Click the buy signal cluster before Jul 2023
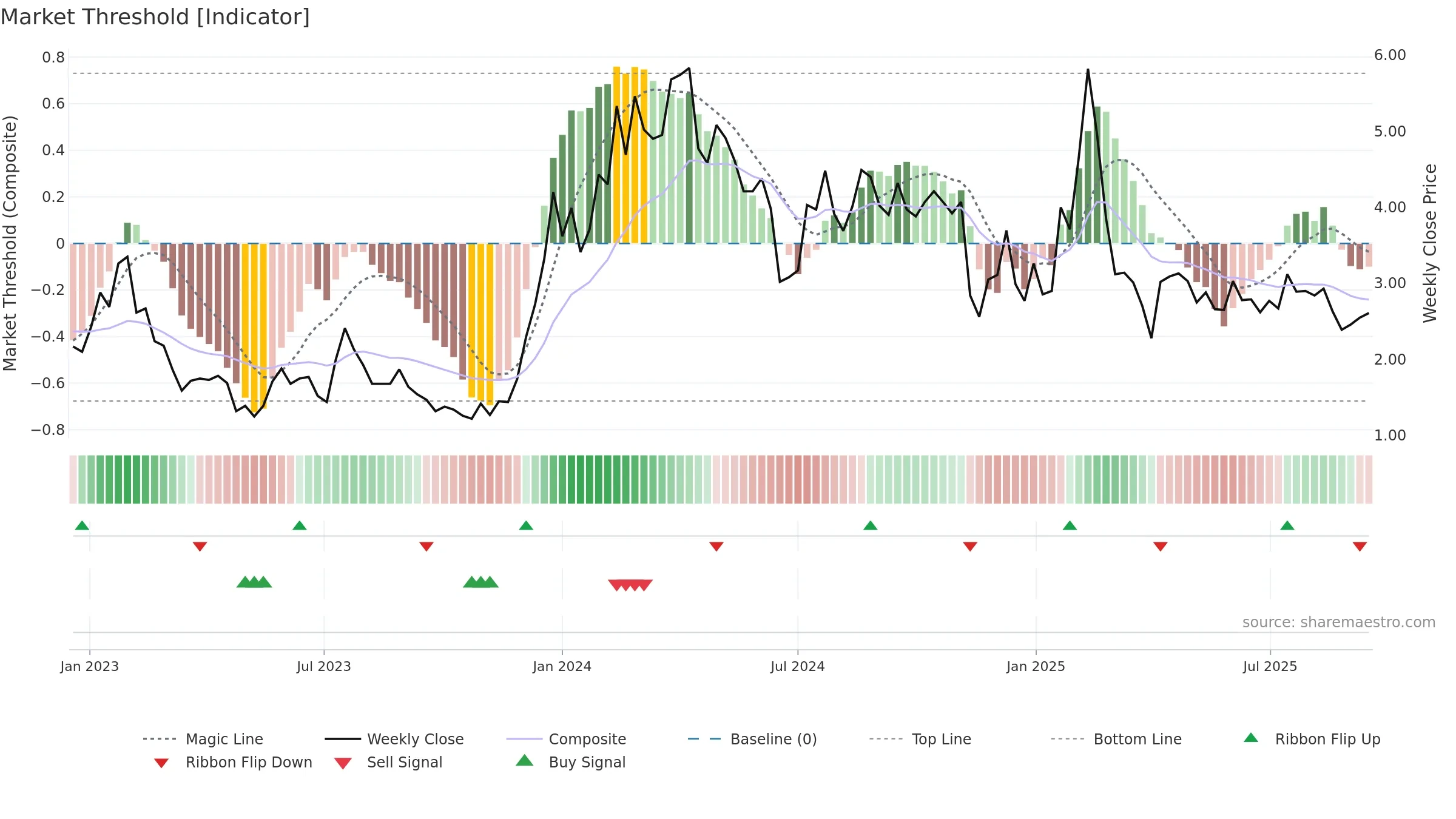The height and width of the screenshot is (819, 1456). coord(254,582)
